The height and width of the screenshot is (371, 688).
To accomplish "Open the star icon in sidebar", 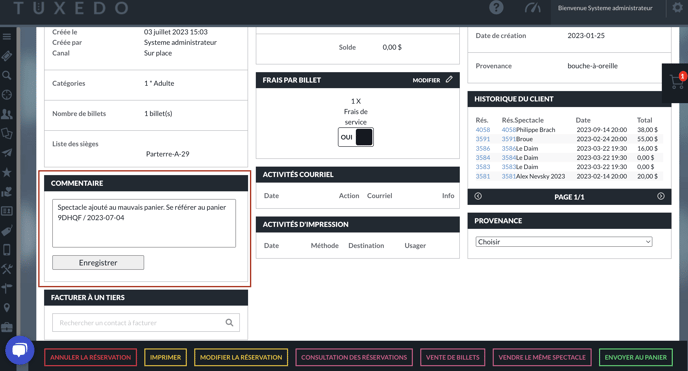I will pyautogui.click(x=7, y=172).
